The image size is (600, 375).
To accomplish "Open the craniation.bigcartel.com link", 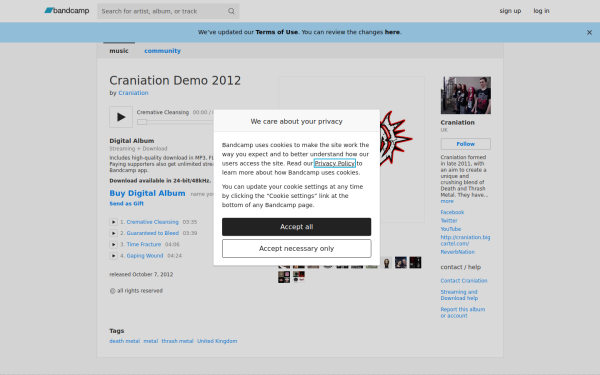I will [465, 240].
